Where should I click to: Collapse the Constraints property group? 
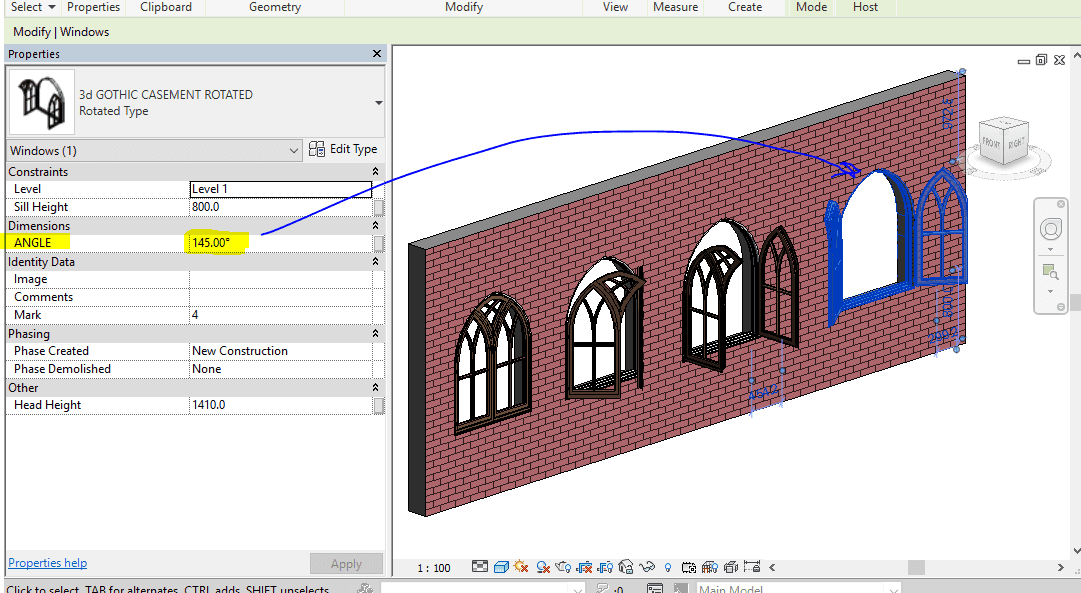[x=376, y=172]
